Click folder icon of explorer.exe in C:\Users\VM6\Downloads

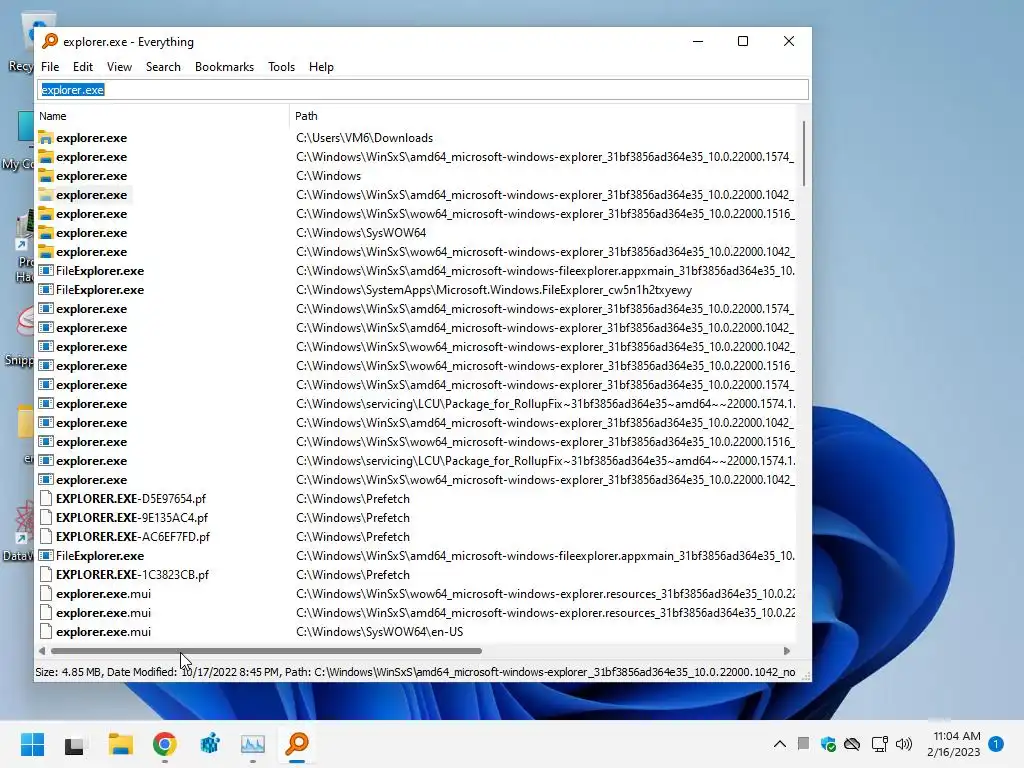46,138
